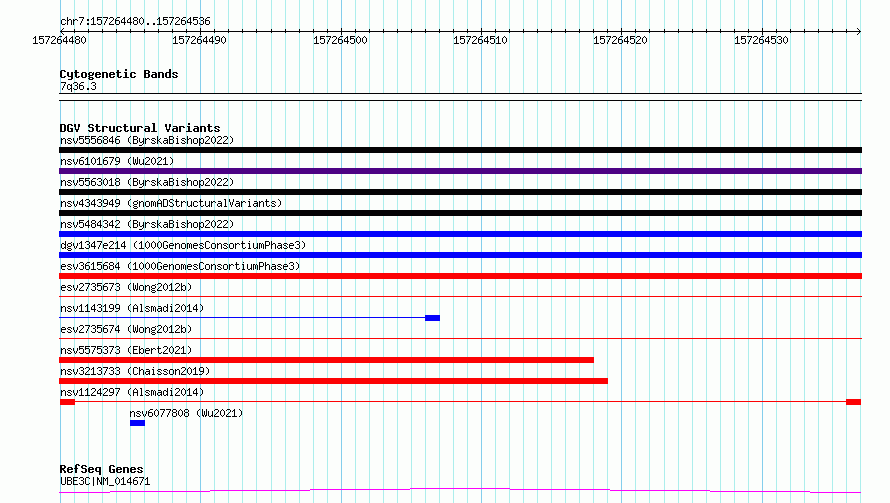
Task: Click the nsv5556846 (ByrskaBishop2022) label
Action: pyautogui.click(x=147, y=140)
